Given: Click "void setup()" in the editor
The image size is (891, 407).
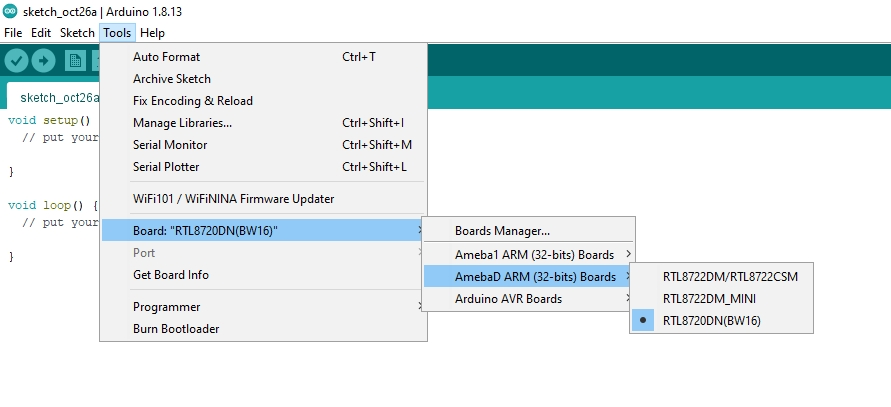Looking at the screenshot, I should (49, 121).
